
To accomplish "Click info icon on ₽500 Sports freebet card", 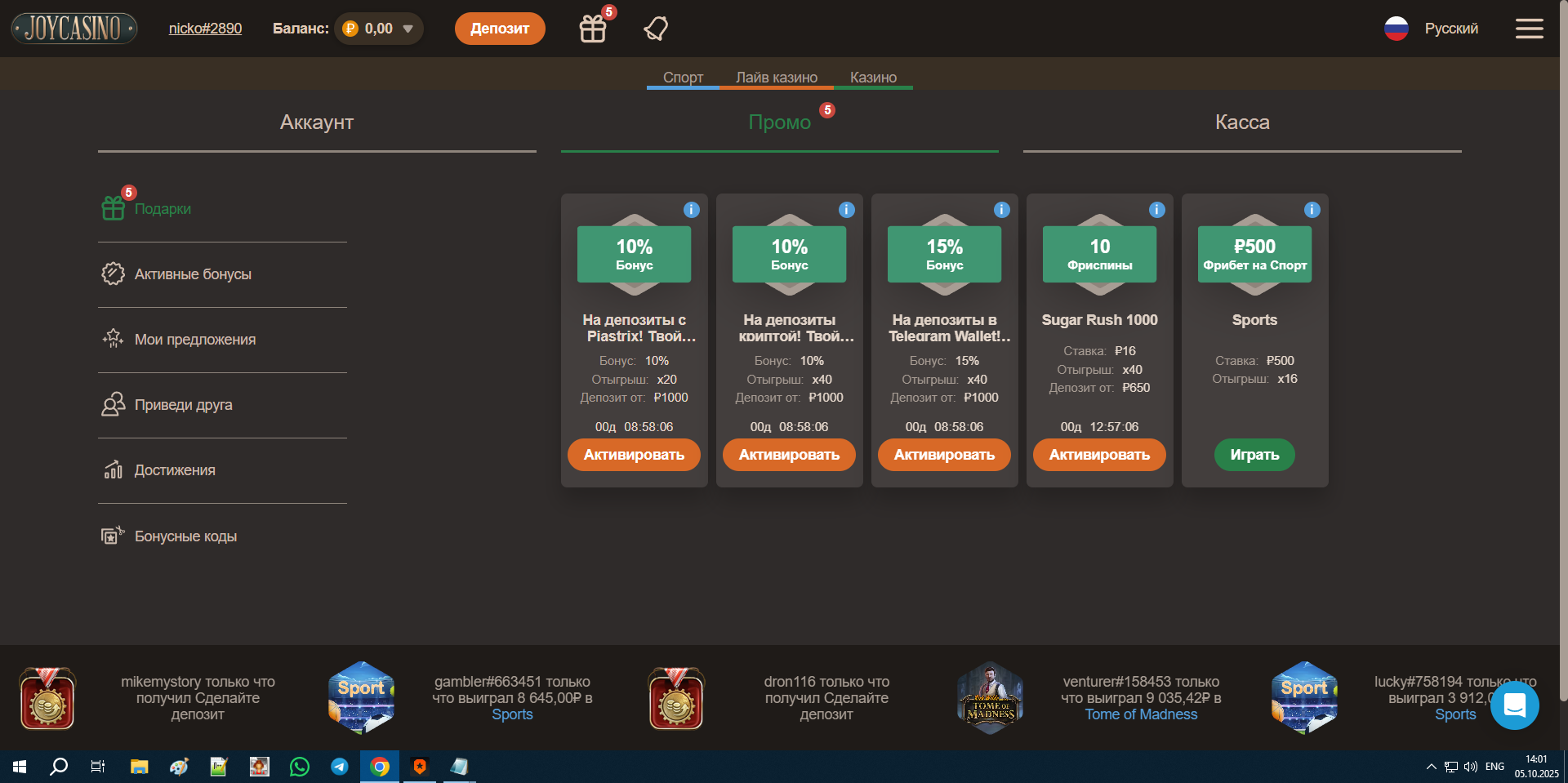I will point(1312,210).
